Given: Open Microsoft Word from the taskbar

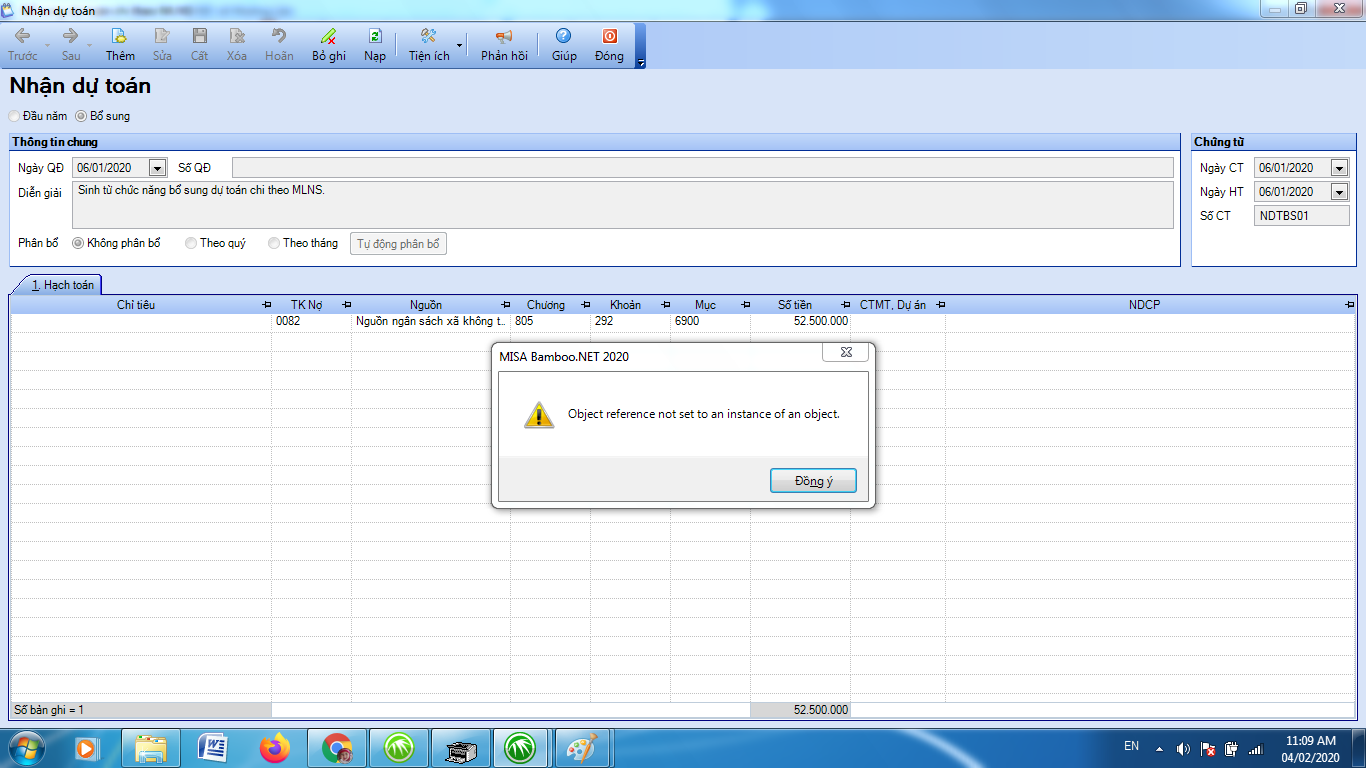Looking at the screenshot, I should tap(213, 747).
